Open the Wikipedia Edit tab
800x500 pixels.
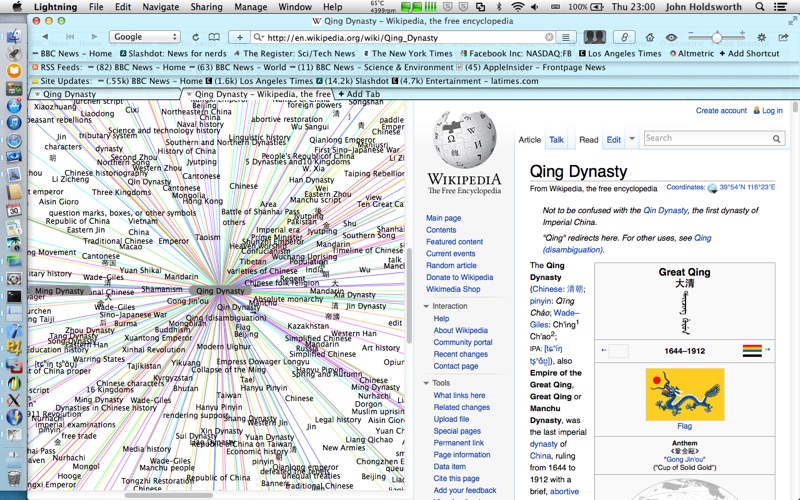click(613, 139)
